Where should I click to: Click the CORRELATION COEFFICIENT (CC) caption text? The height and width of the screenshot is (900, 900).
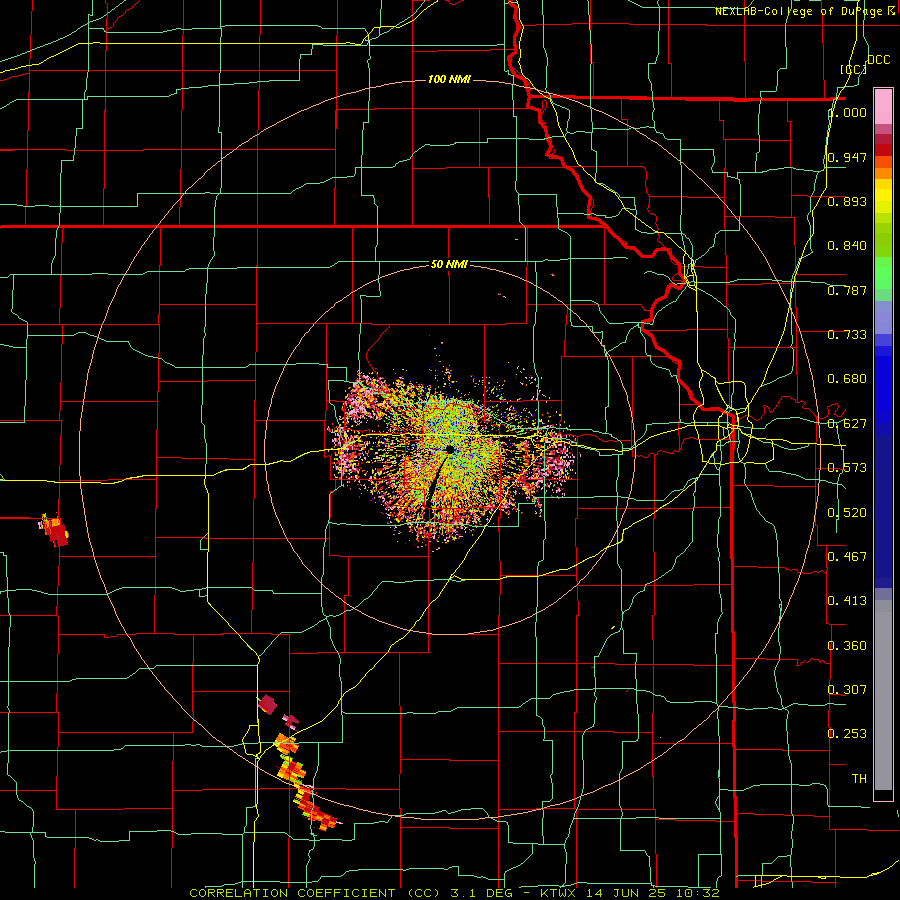coord(315,893)
